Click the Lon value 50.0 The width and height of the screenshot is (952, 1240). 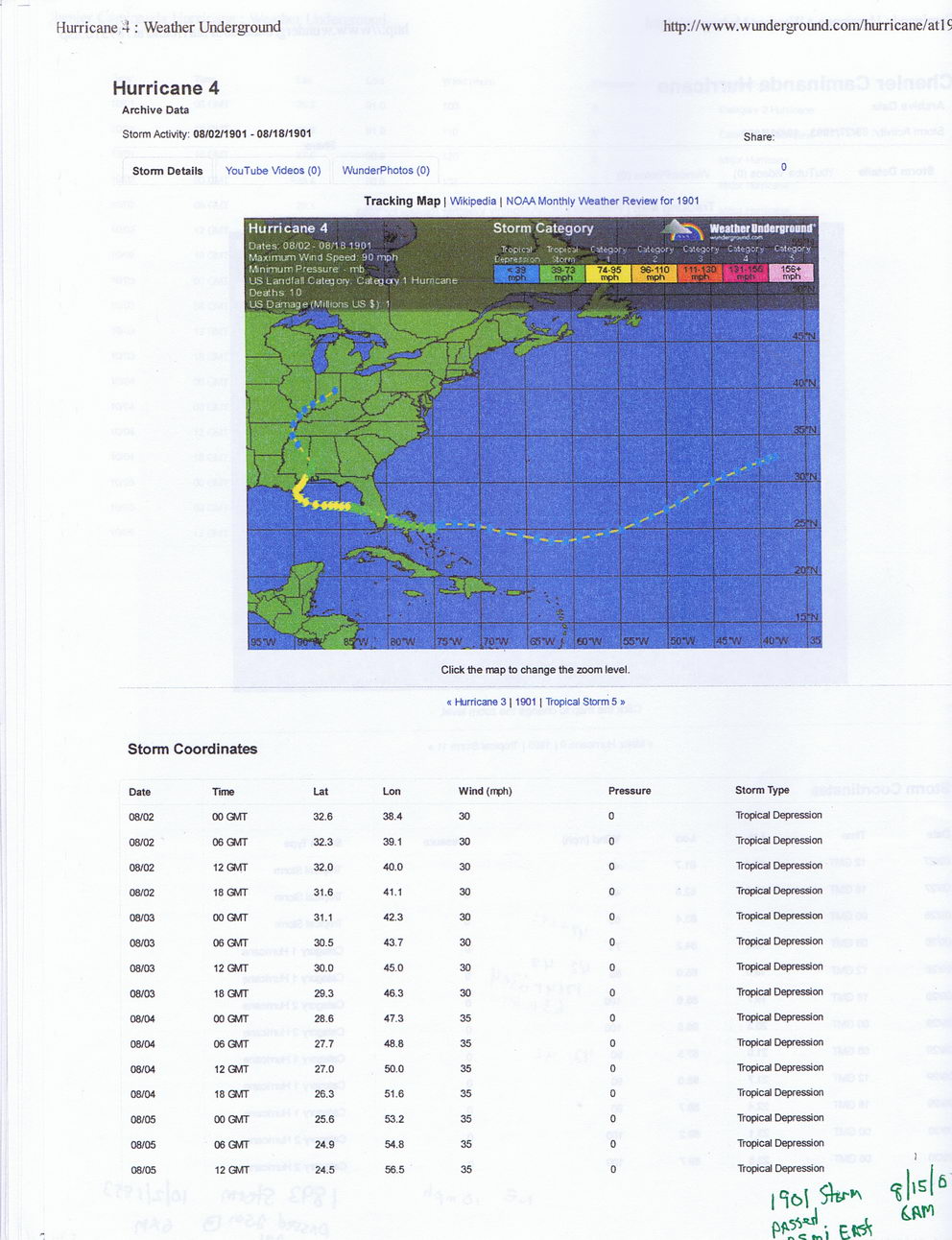point(394,1068)
